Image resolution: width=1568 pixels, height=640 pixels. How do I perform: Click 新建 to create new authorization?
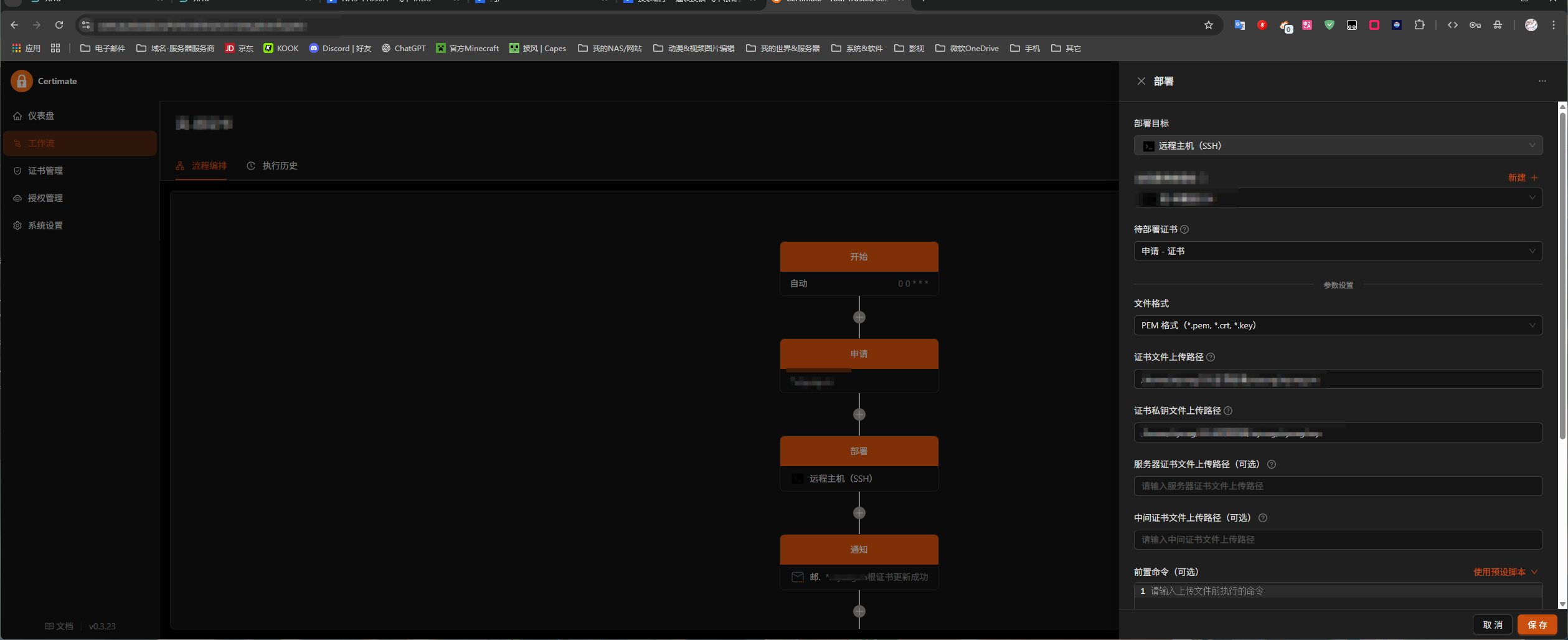pos(1523,178)
